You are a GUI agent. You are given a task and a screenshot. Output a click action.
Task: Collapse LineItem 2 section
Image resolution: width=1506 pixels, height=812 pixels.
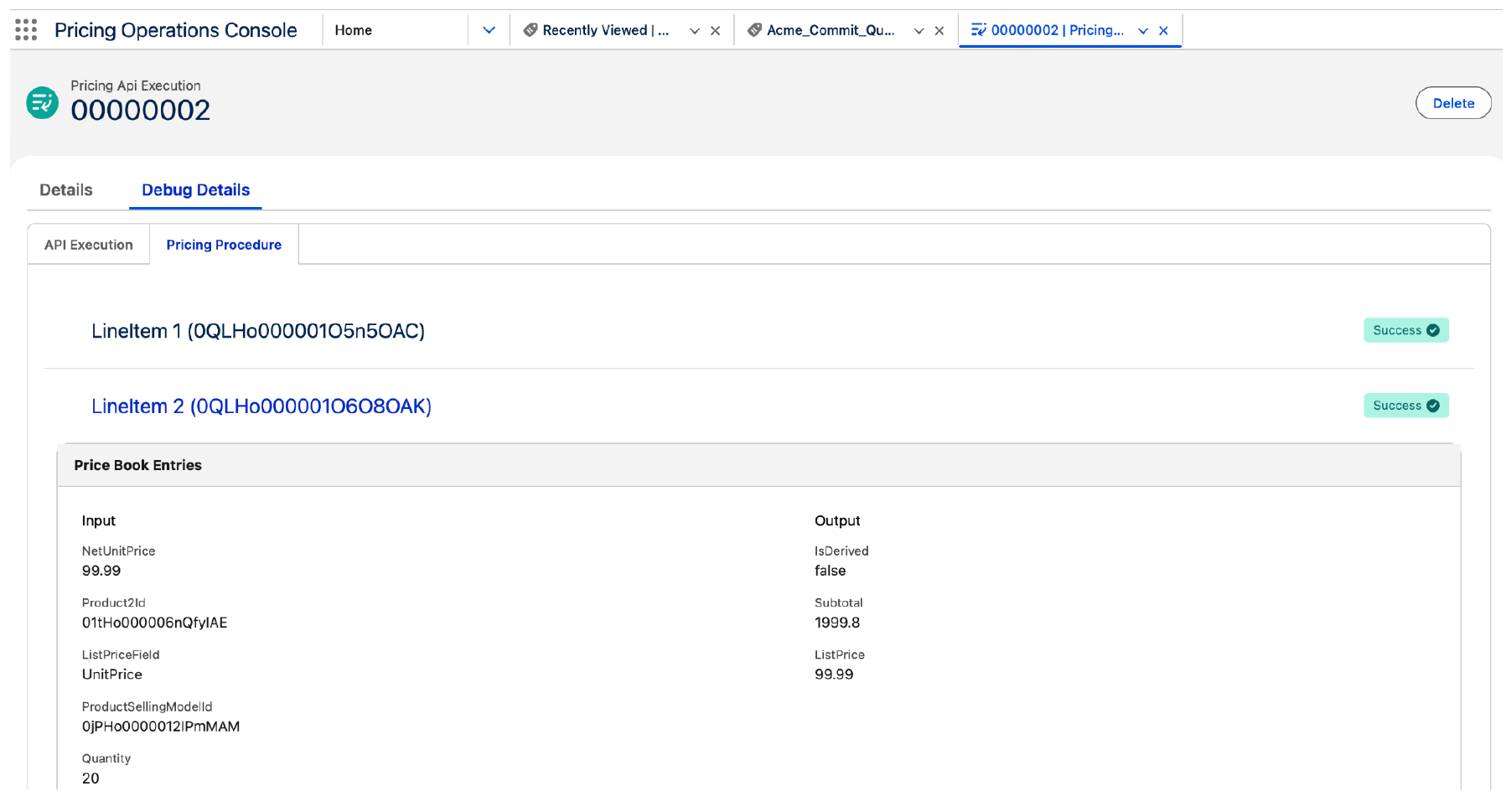click(261, 406)
